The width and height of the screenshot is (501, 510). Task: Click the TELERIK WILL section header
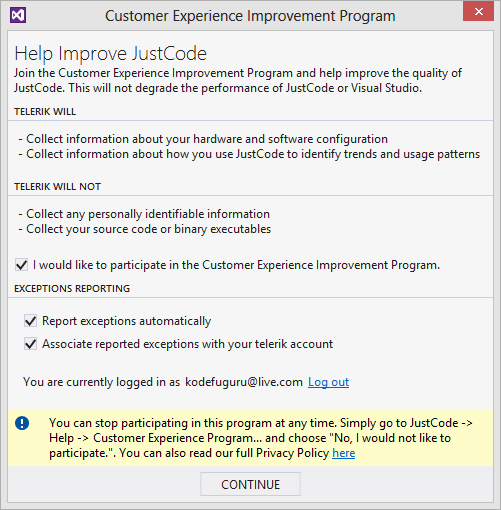click(x=45, y=112)
